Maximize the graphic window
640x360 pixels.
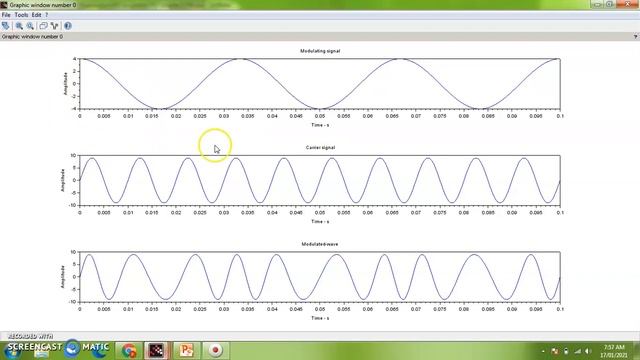pos(609,4)
